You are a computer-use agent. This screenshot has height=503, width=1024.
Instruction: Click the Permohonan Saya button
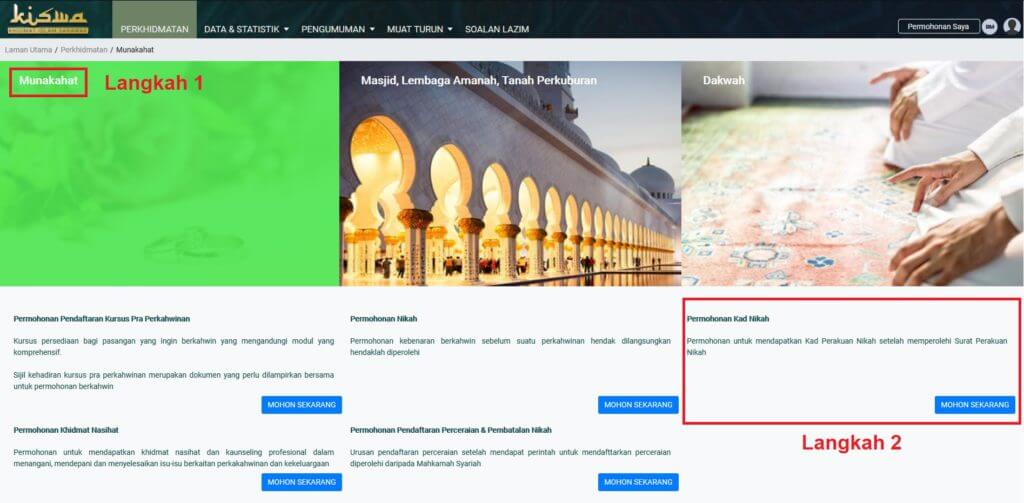coord(938,27)
